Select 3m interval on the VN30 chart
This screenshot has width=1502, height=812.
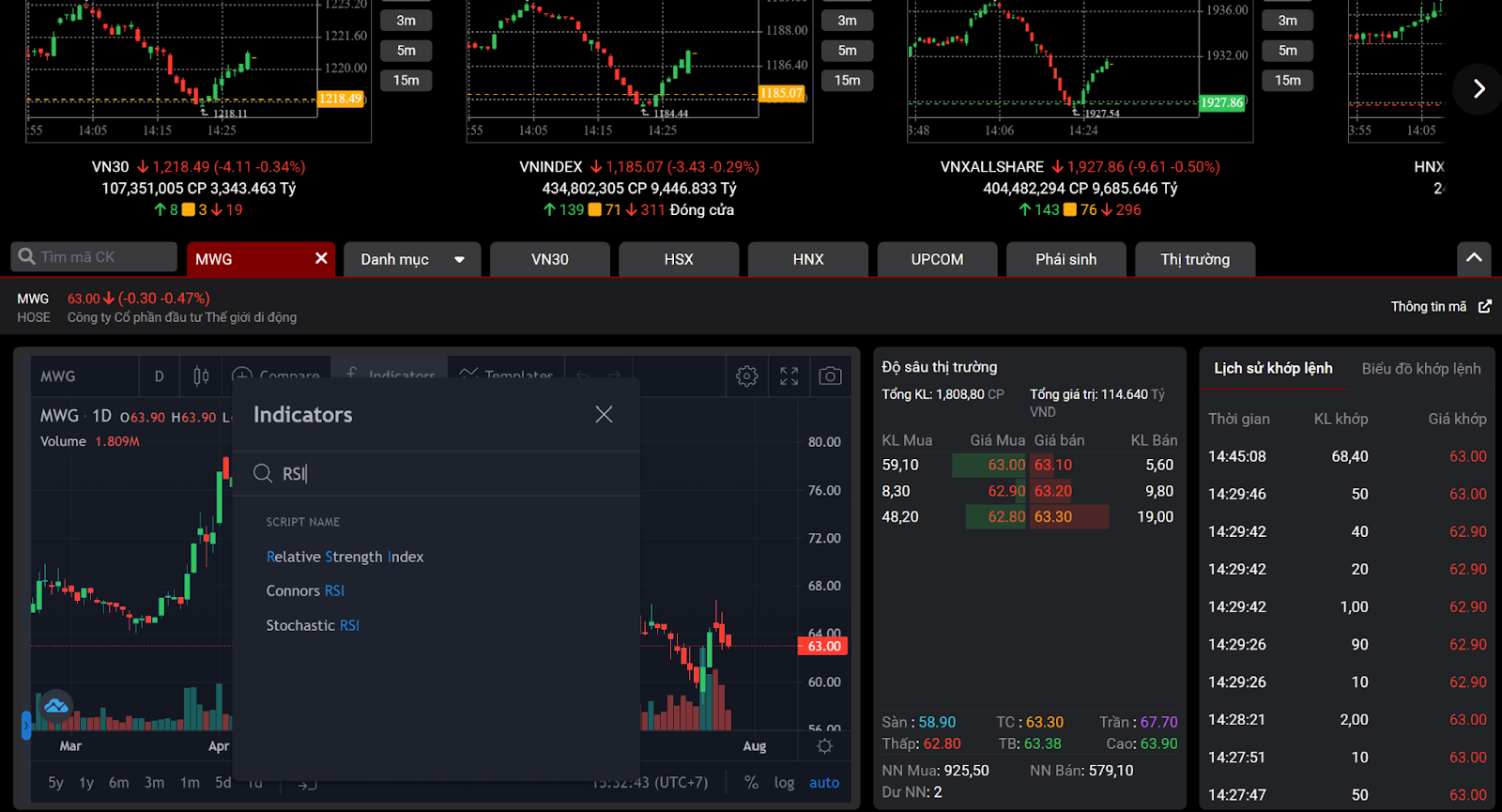click(x=406, y=21)
